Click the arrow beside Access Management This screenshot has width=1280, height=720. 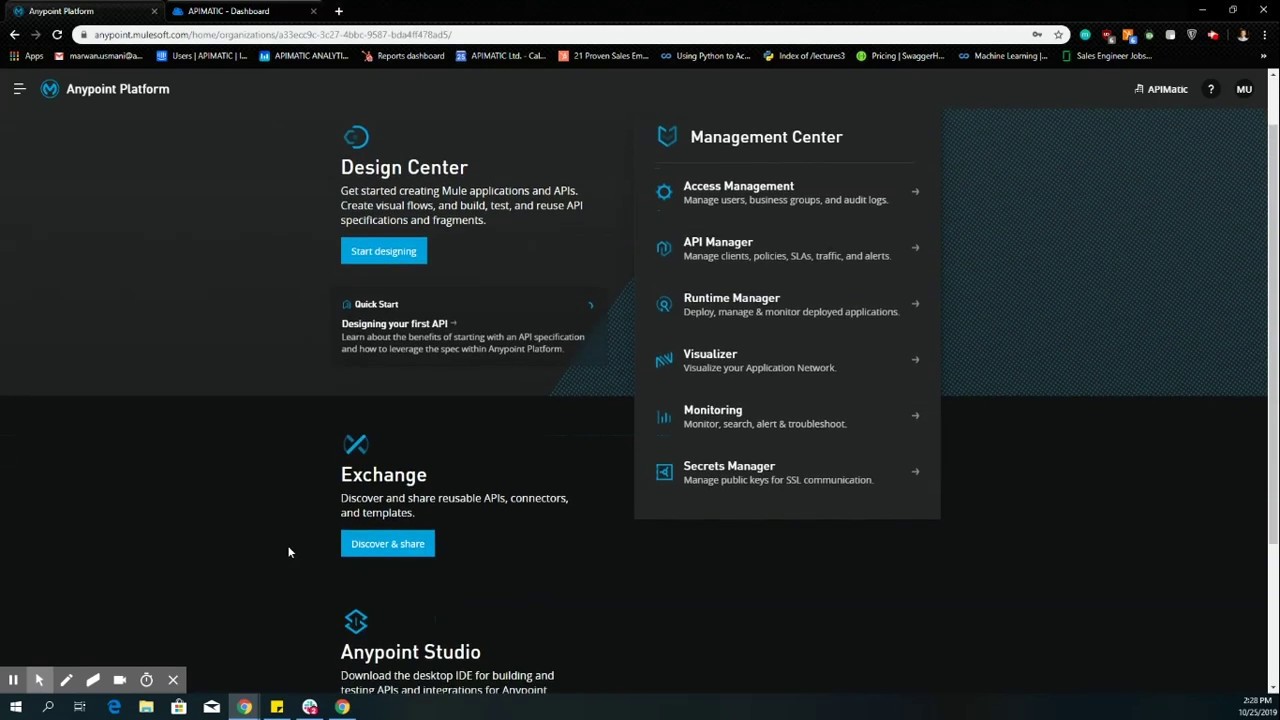tap(915, 192)
